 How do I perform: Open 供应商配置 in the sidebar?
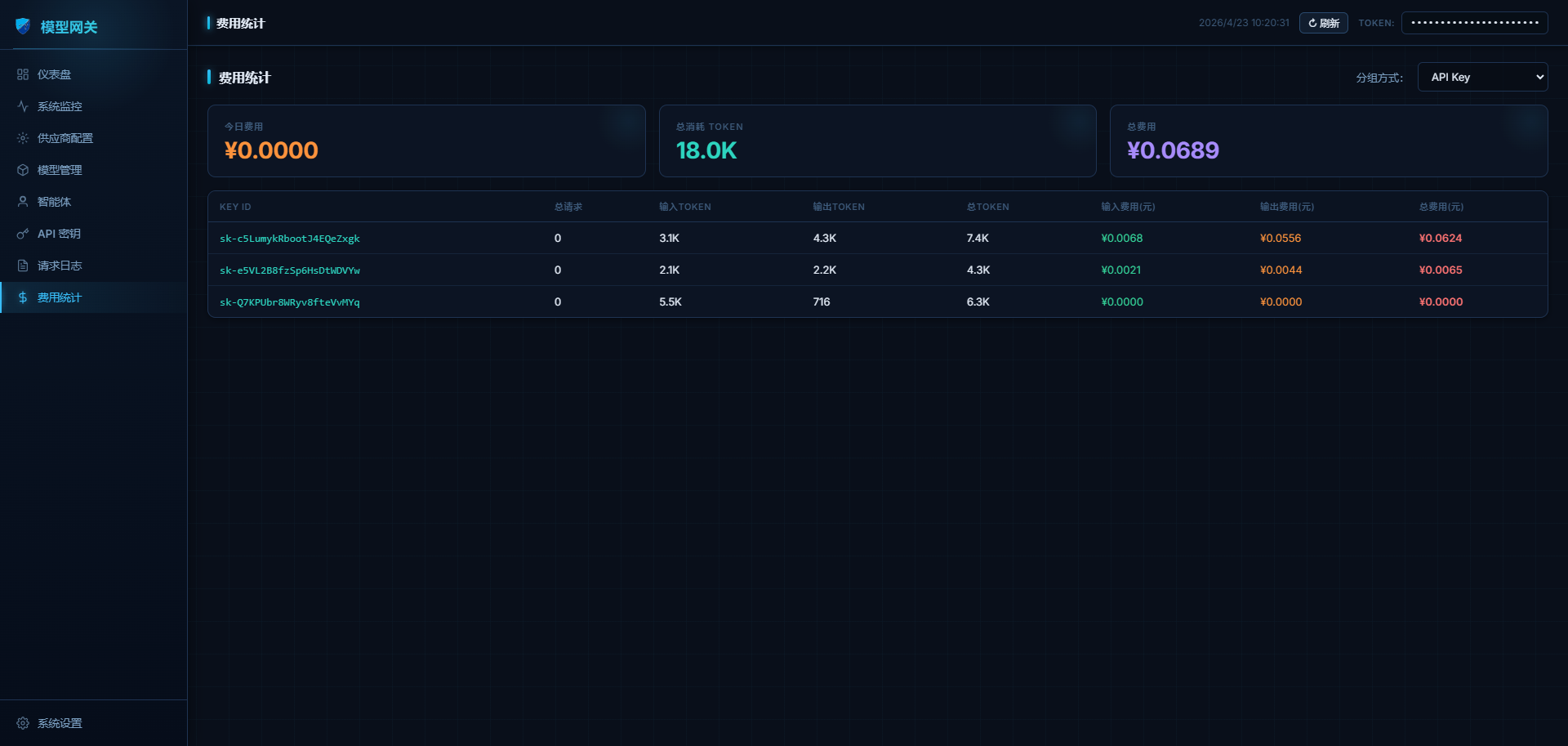[x=93, y=138]
